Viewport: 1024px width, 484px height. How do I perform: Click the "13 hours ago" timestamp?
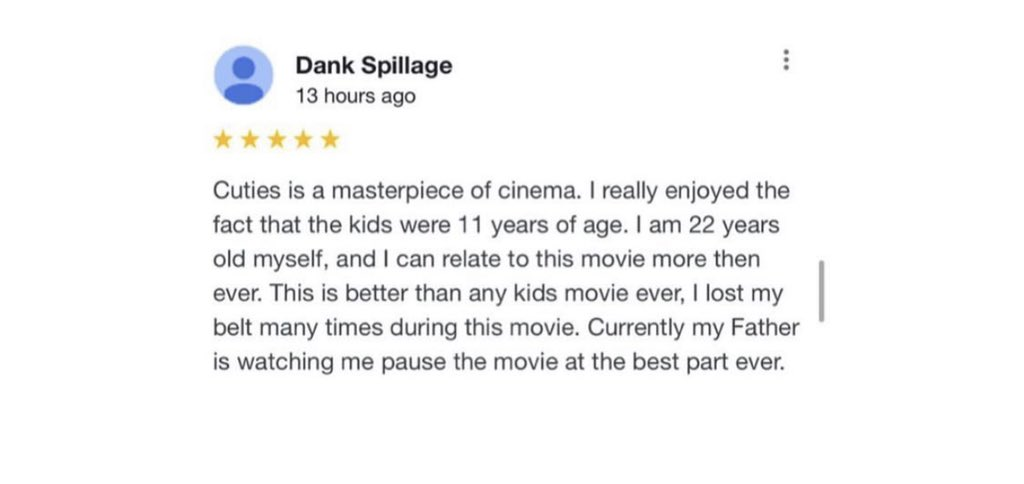tap(355, 96)
